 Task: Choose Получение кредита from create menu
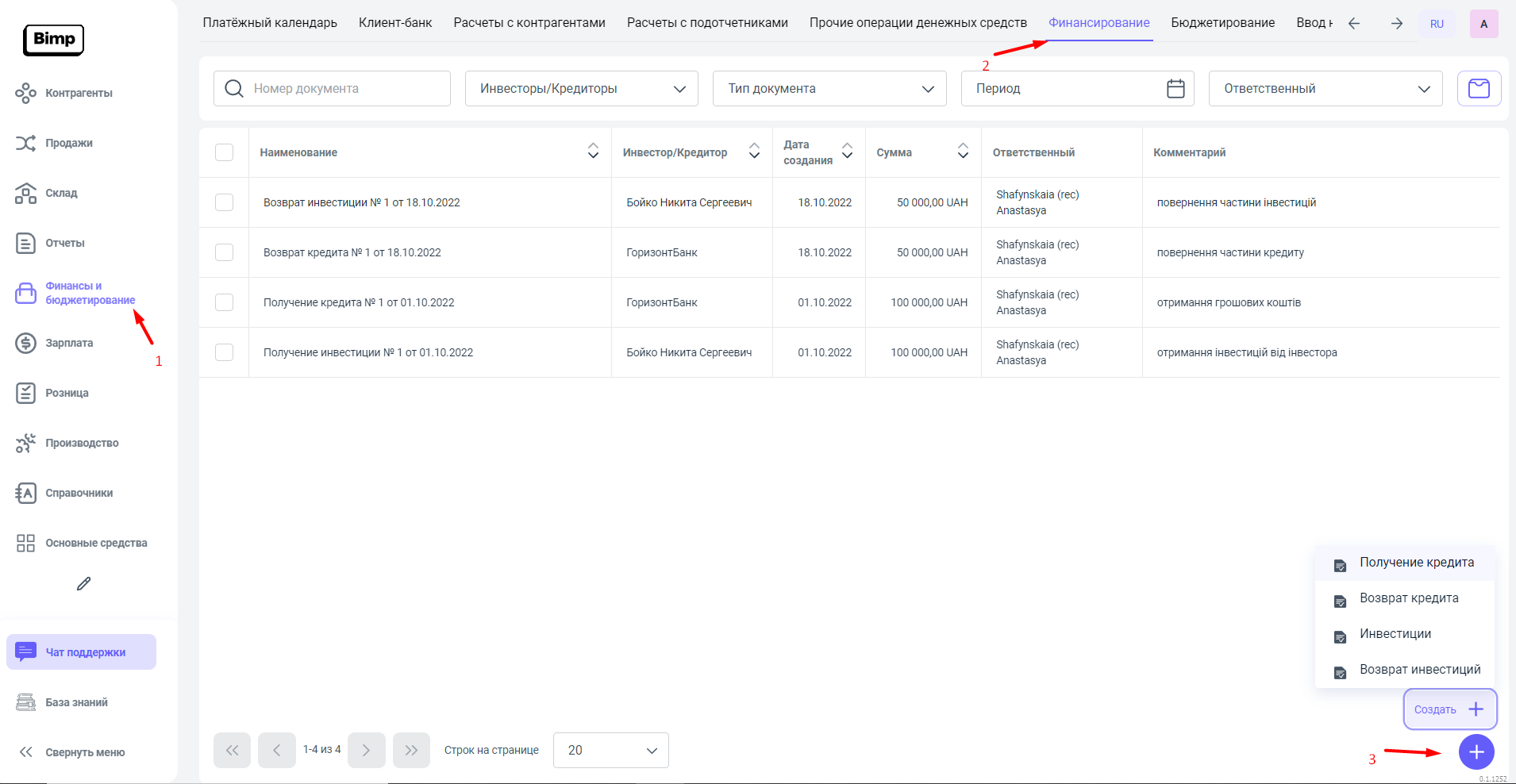coord(1416,563)
